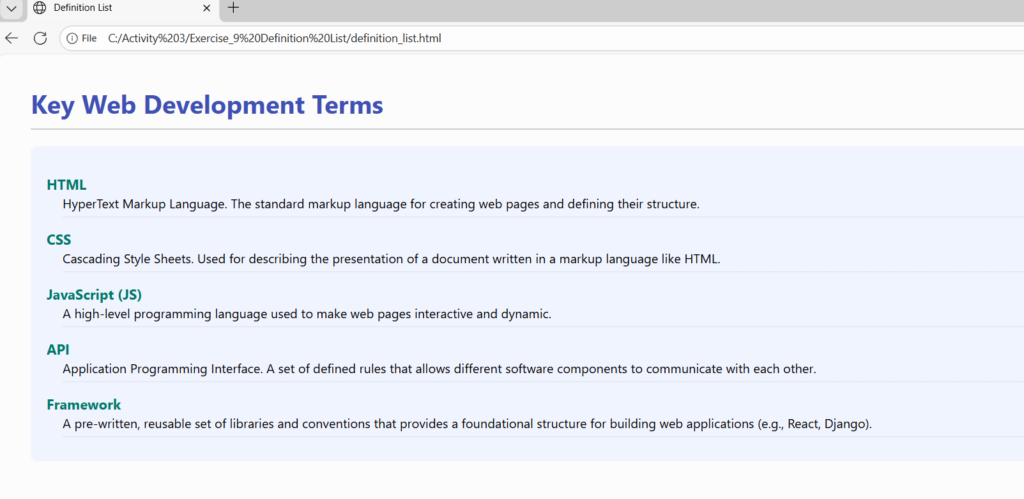Click the back navigation arrow
Screen dimensions: 1024x499
[12, 38]
